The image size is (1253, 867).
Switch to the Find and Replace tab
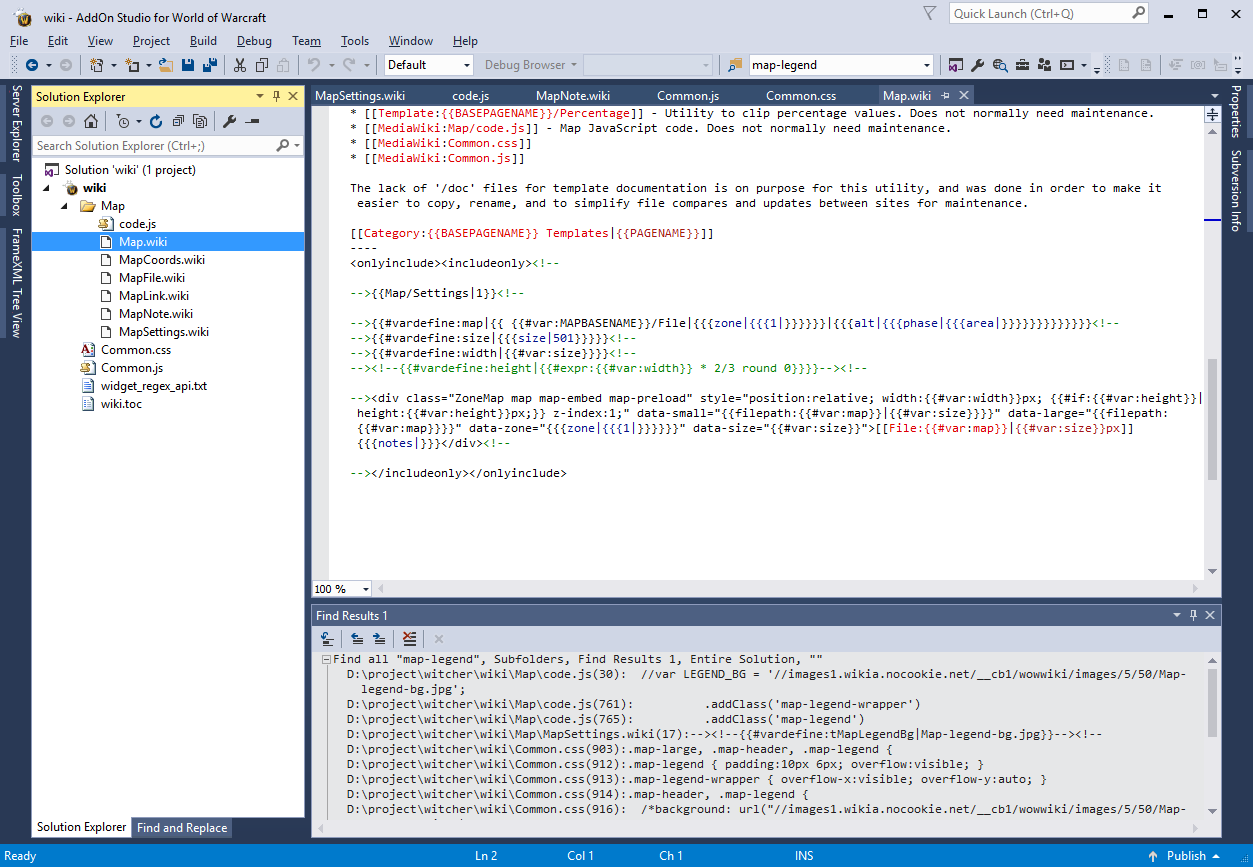pyautogui.click(x=182, y=828)
